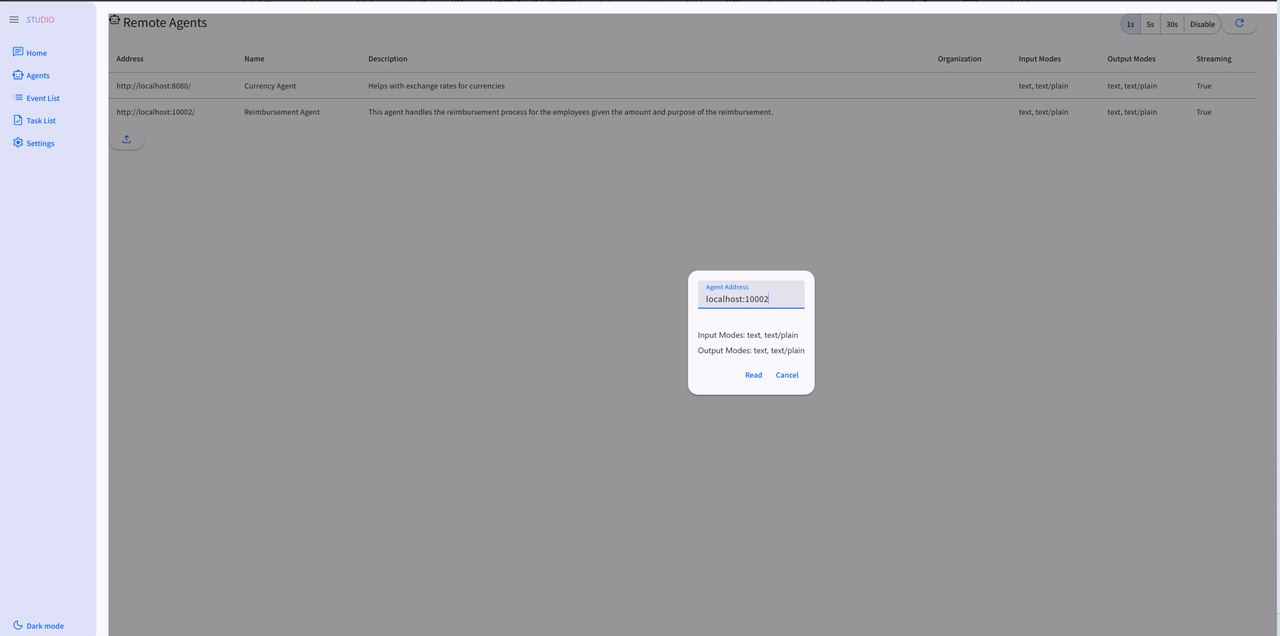1280x636 pixels.
Task: Click the Agent Address input field
Action: pos(751,298)
